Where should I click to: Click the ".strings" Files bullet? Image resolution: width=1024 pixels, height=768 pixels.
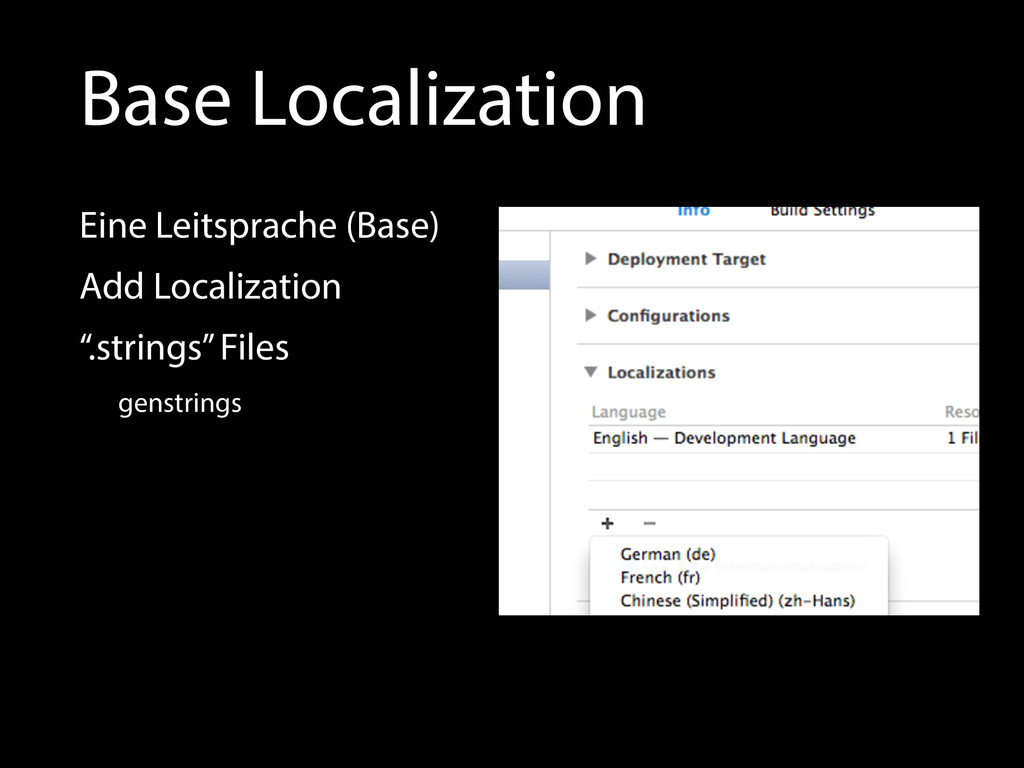pyautogui.click(x=184, y=347)
